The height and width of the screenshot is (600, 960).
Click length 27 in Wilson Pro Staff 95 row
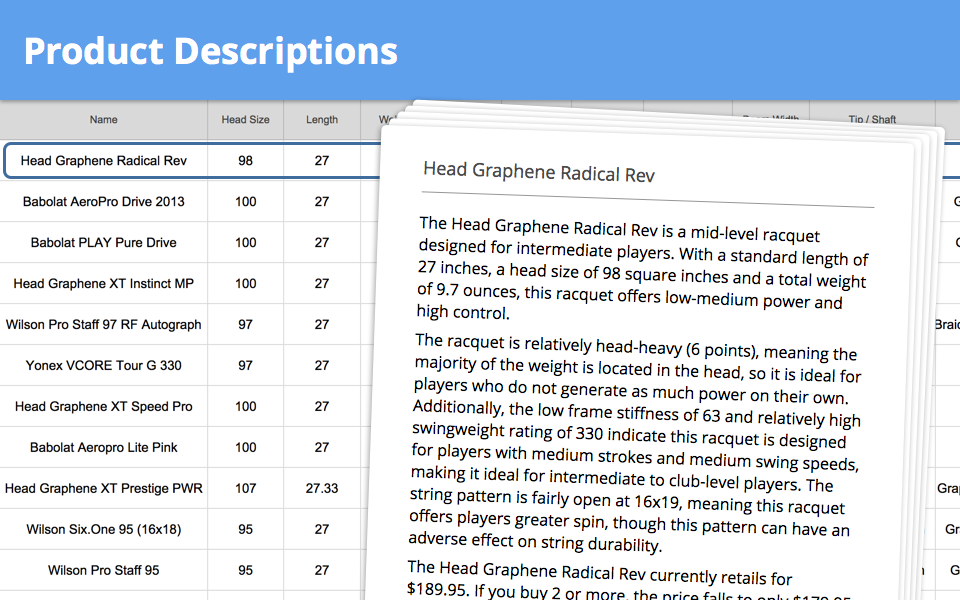(322, 571)
